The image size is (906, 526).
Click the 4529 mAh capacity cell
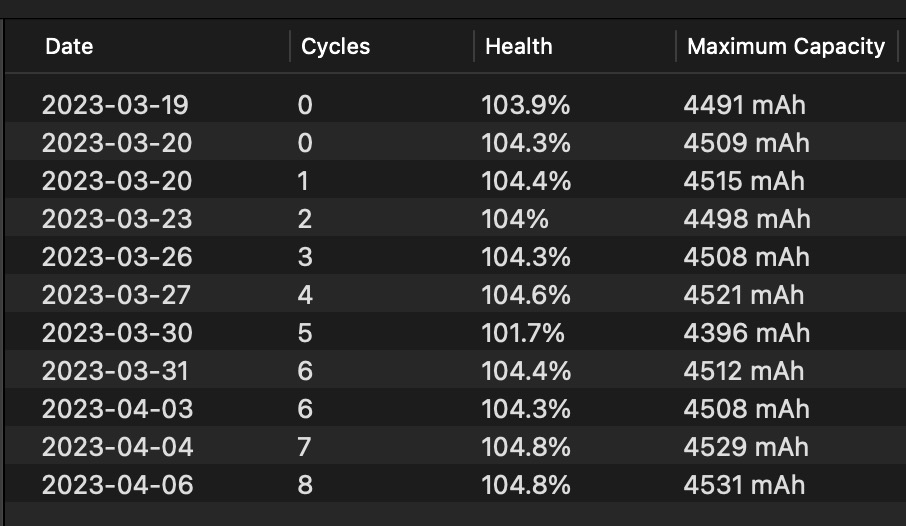[747, 447]
